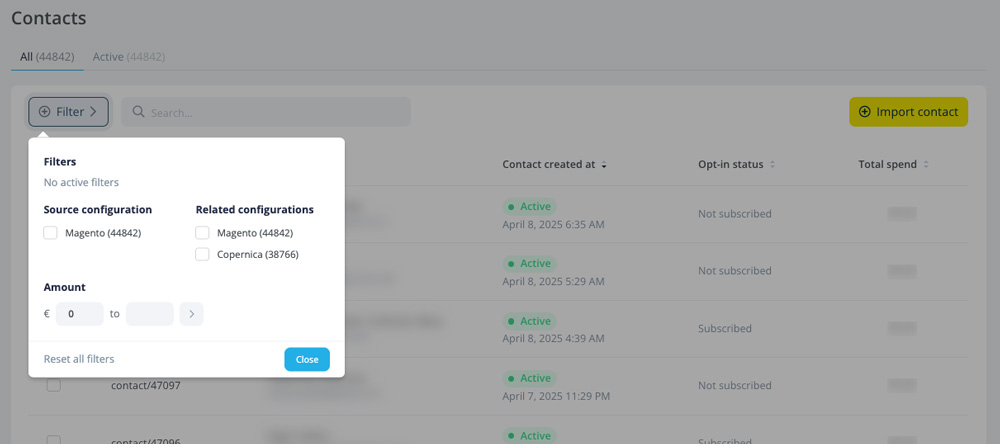Image resolution: width=1000 pixels, height=444 pixels.
Task: Sort by Total spend arrows
Action: pos(926,165)
